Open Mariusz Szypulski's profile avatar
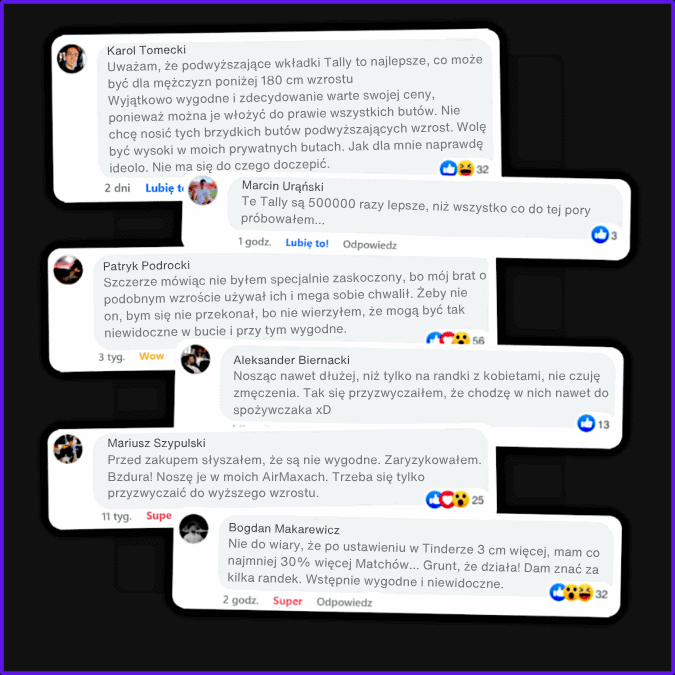675x675 pixels. [68, 449]
